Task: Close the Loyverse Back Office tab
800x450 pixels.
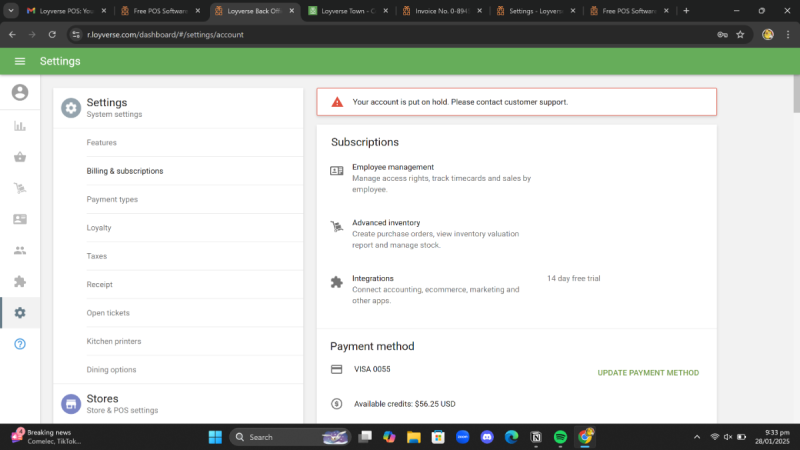Action: point(291,11)
